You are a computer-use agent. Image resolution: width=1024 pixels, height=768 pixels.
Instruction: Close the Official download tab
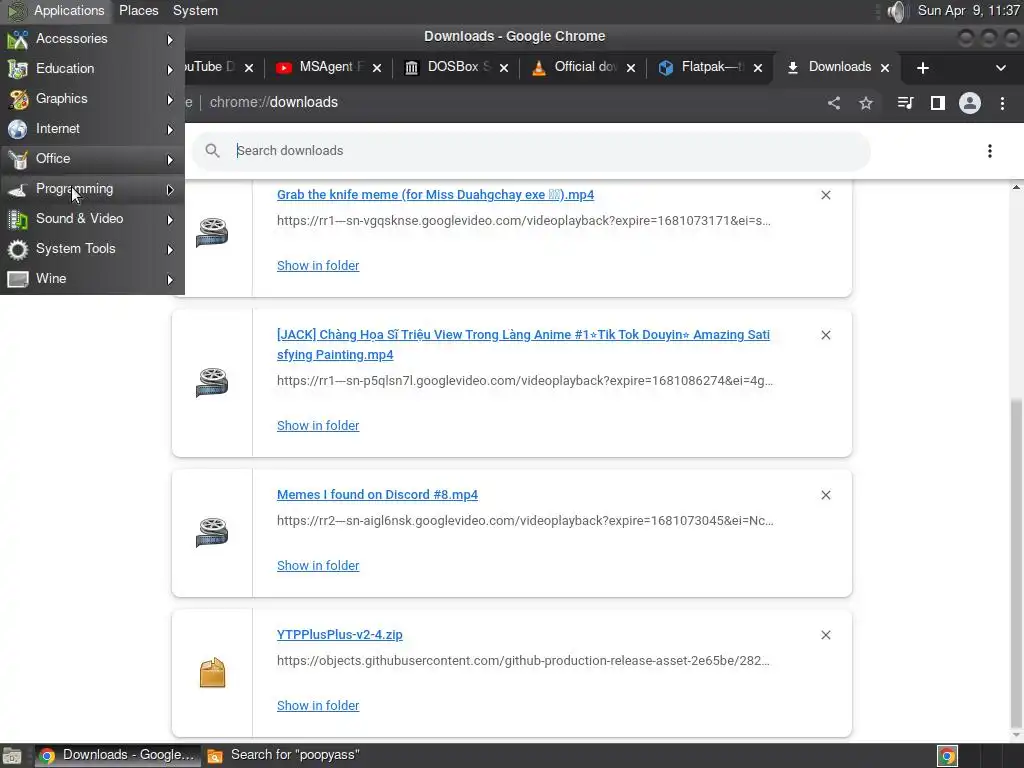pyautogui.click(x=630, y=68)
